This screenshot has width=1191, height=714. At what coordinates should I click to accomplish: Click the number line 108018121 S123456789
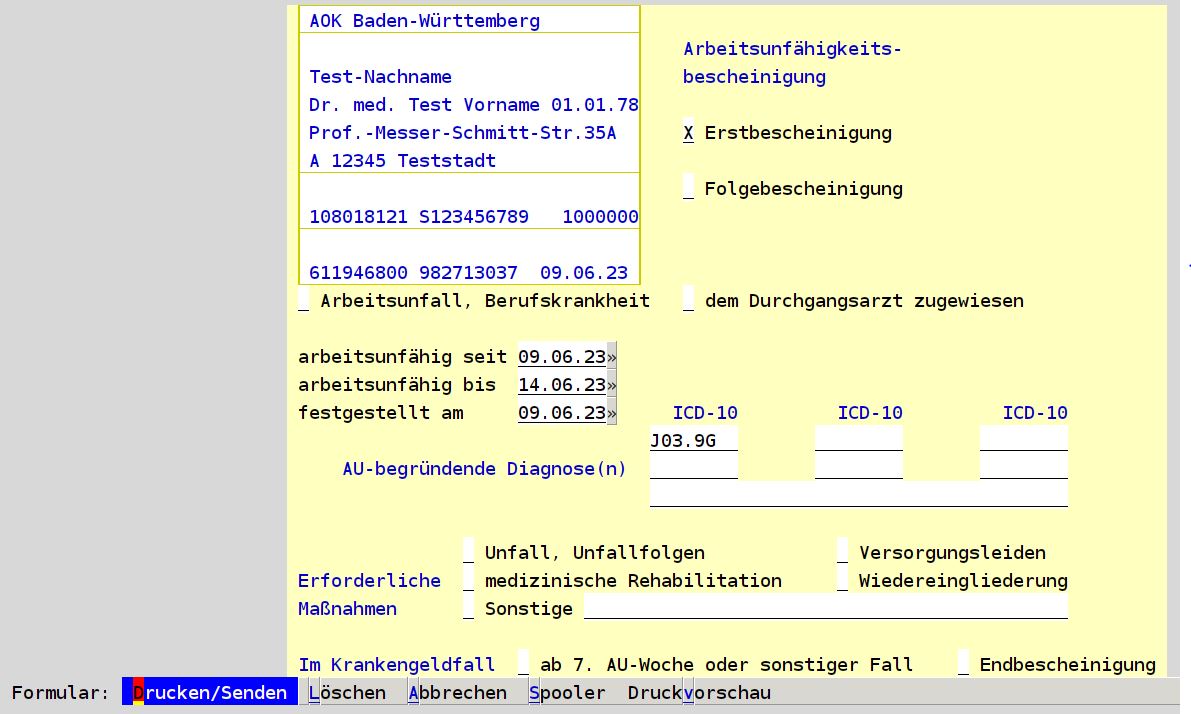[x=474, y=216]
